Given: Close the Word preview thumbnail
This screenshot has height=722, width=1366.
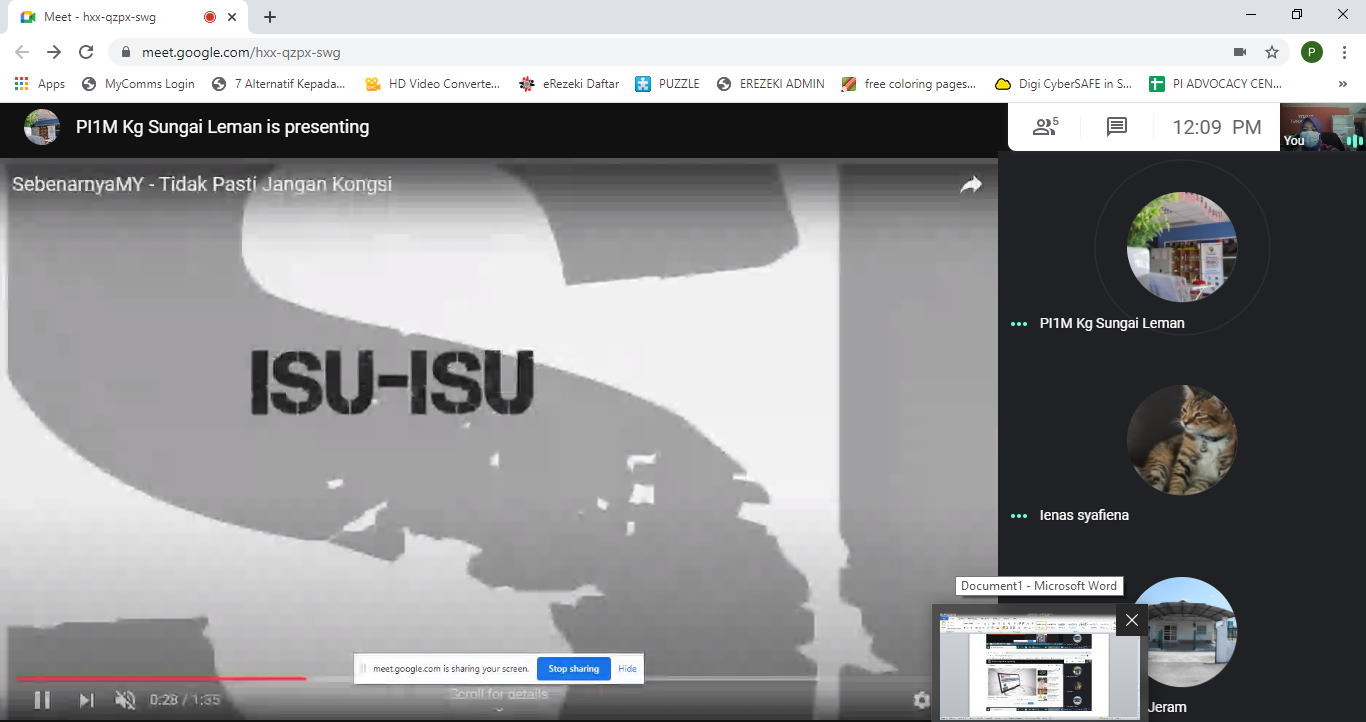Looking at the screenshot, I should (1131, 620).
